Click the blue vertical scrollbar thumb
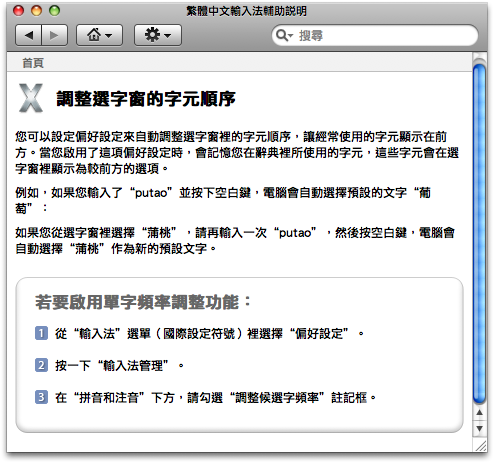The width and height of the screenshot is (494, 463). click(479, 233)
